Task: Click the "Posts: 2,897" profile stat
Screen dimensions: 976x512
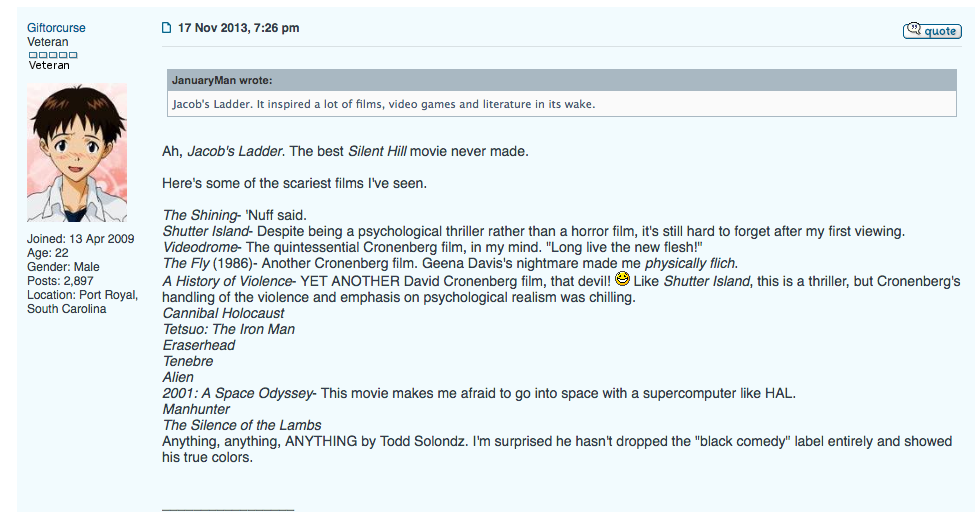Action: [x=60, y=281]
